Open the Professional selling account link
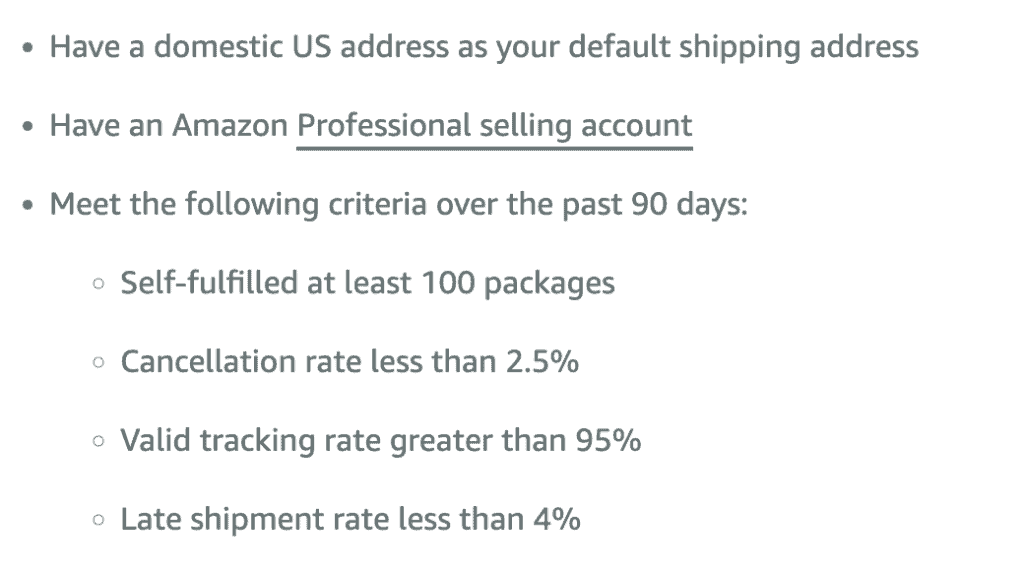1024x571 pixels. click(494, 127)
